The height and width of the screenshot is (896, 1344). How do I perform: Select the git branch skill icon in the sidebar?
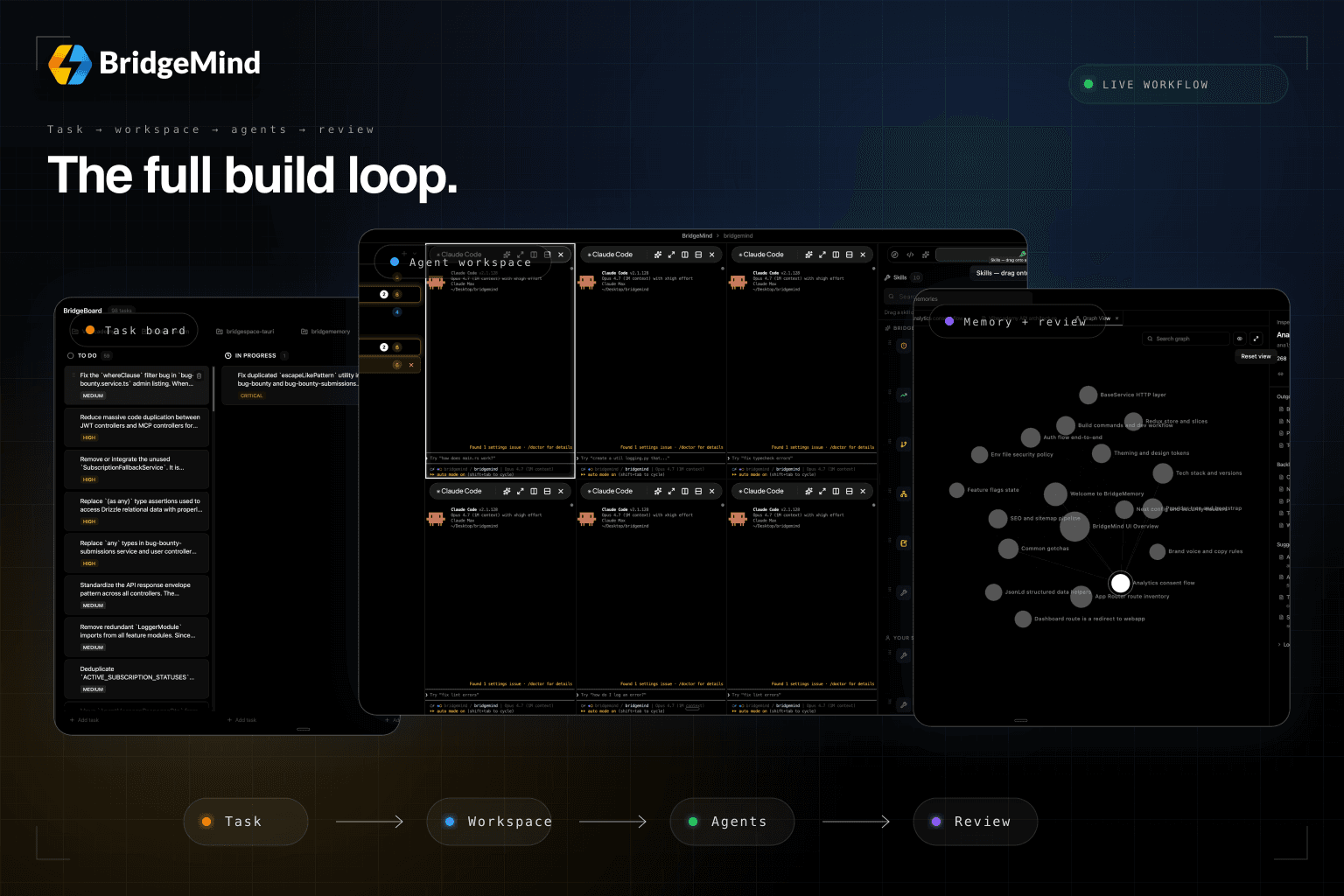tap(904, 444)
